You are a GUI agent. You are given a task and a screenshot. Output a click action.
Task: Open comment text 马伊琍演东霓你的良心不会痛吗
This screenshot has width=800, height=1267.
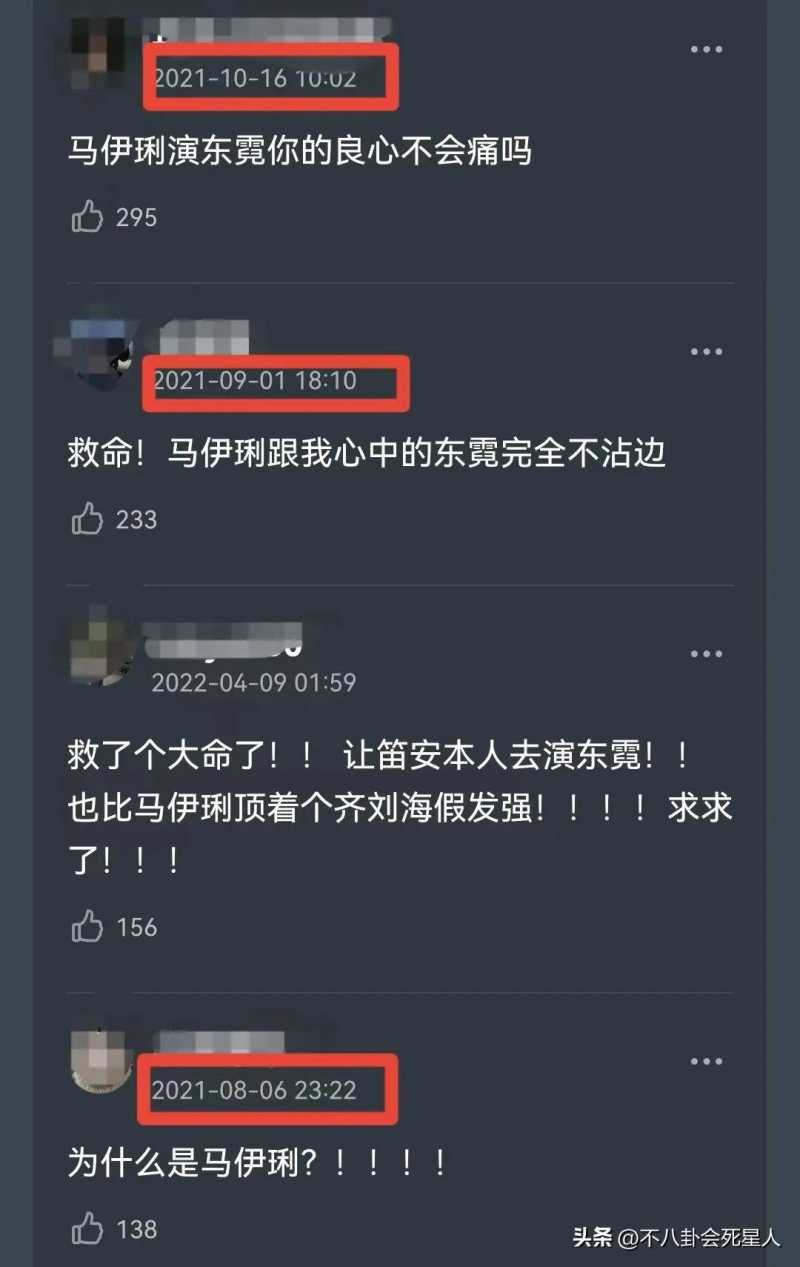[299, 152]
